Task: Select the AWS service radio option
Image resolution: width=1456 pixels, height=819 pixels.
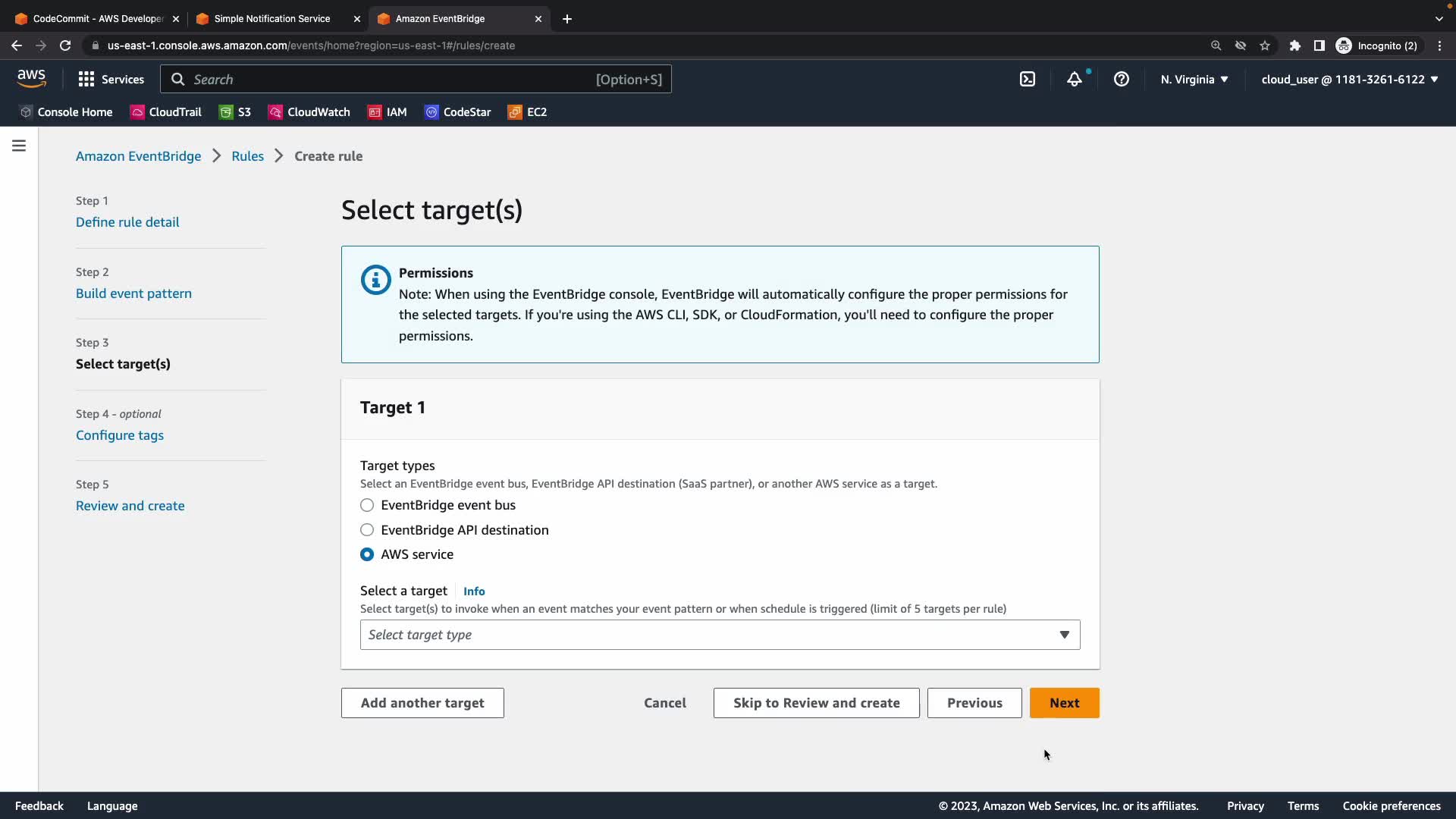Action: pos(367,554)
